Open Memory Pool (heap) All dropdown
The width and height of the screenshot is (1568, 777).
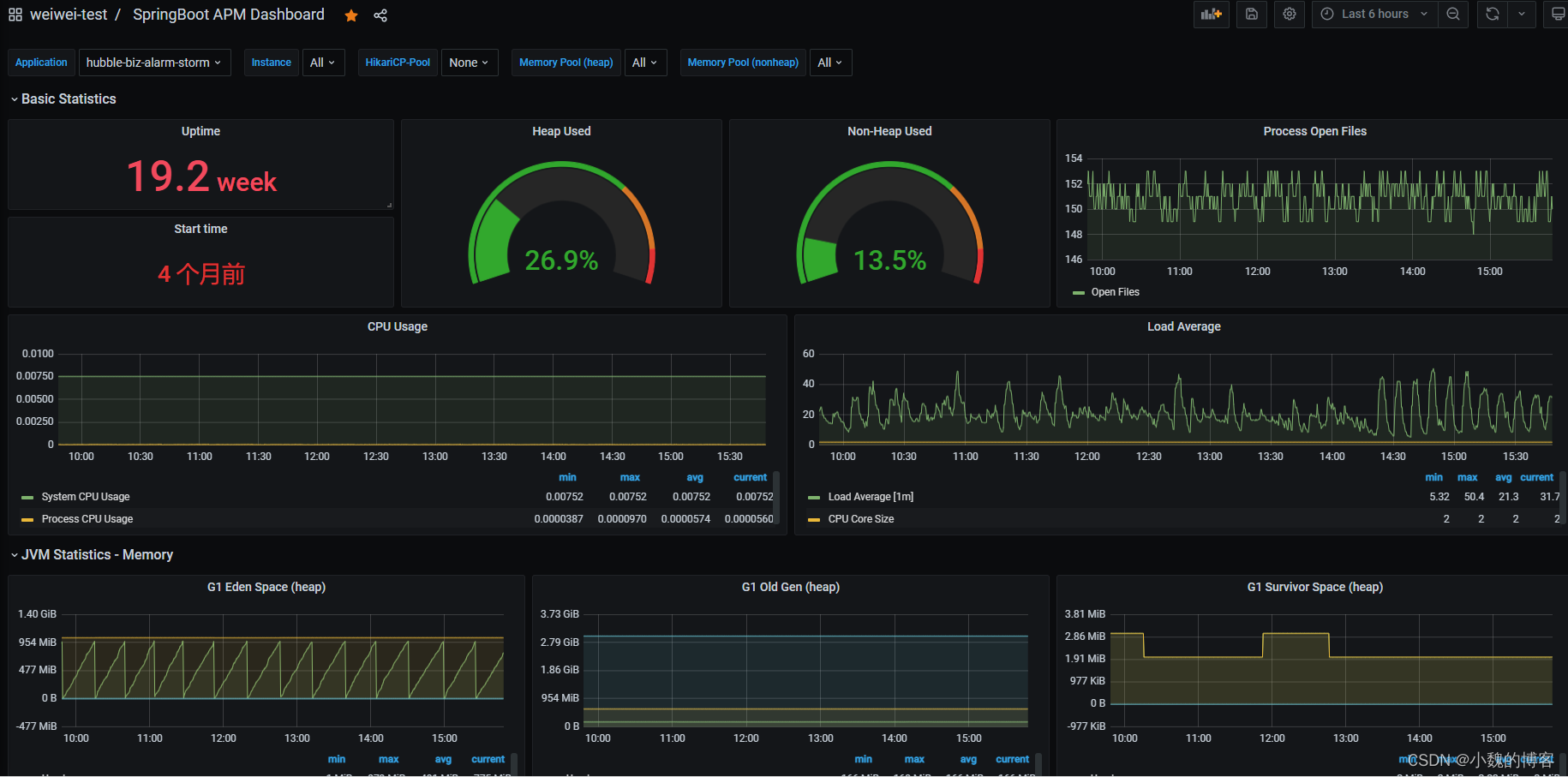click(x=645, y=63)
